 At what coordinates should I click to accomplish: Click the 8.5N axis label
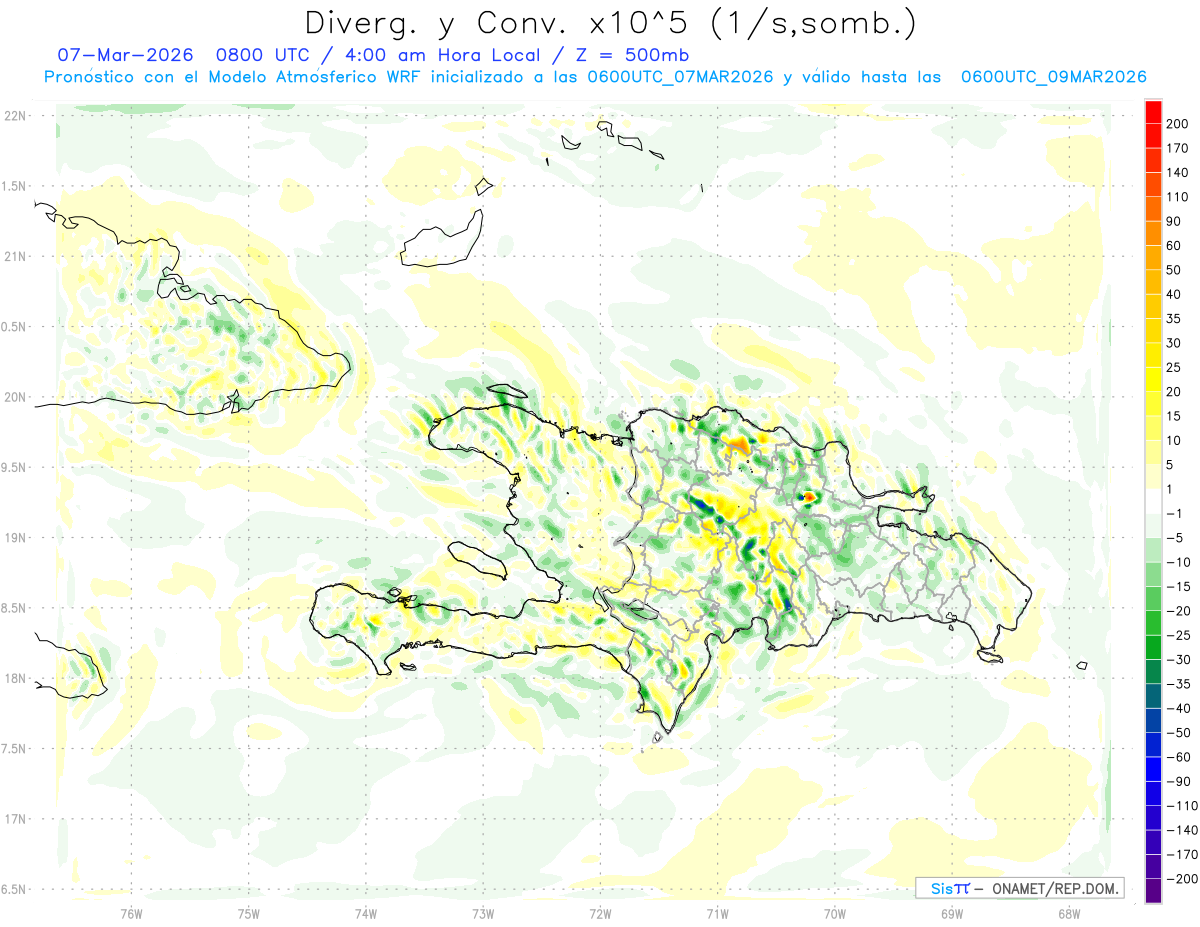[14, 608]
